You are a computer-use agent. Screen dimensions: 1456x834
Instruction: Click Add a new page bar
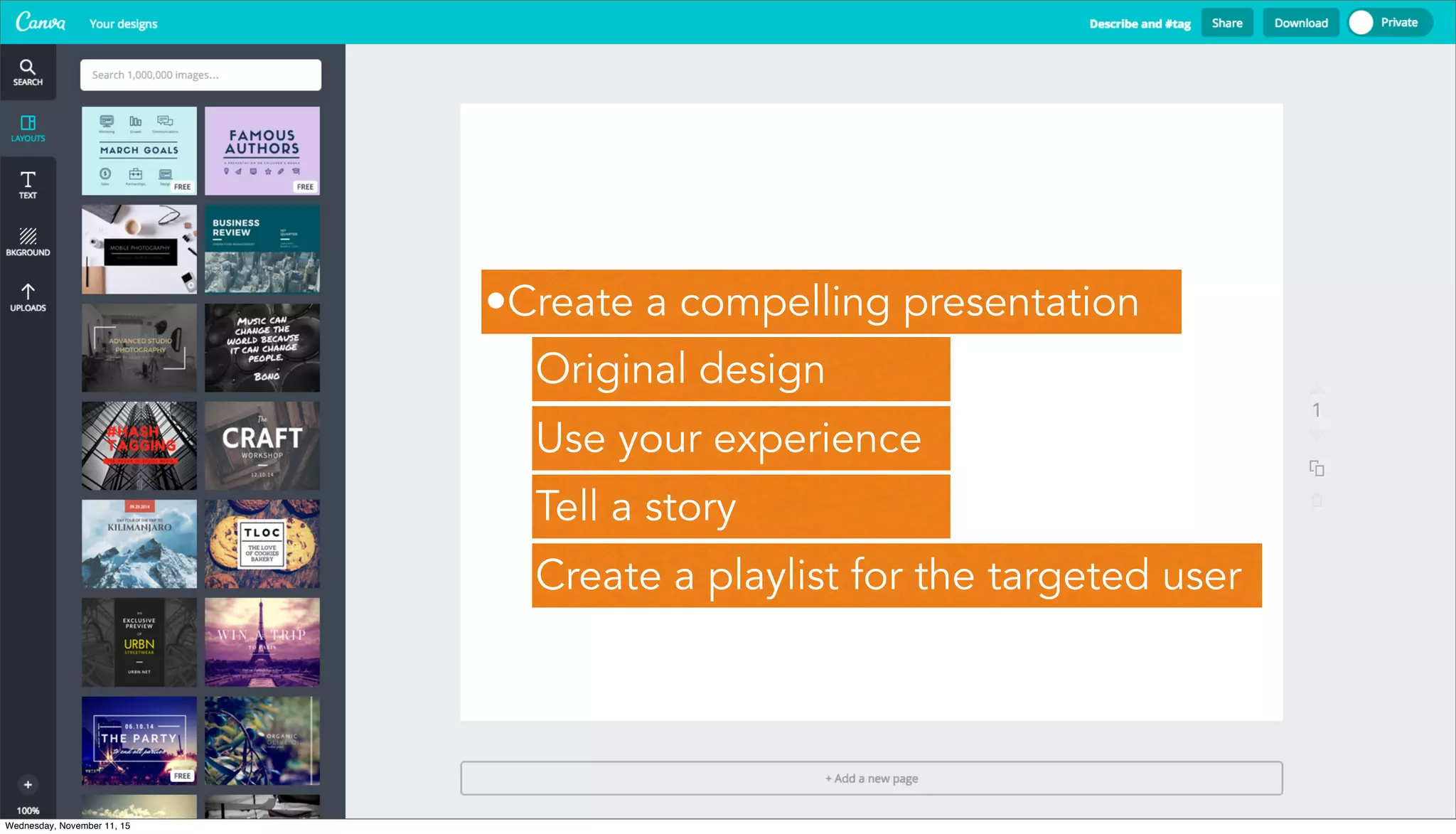[x=872, y=779]
